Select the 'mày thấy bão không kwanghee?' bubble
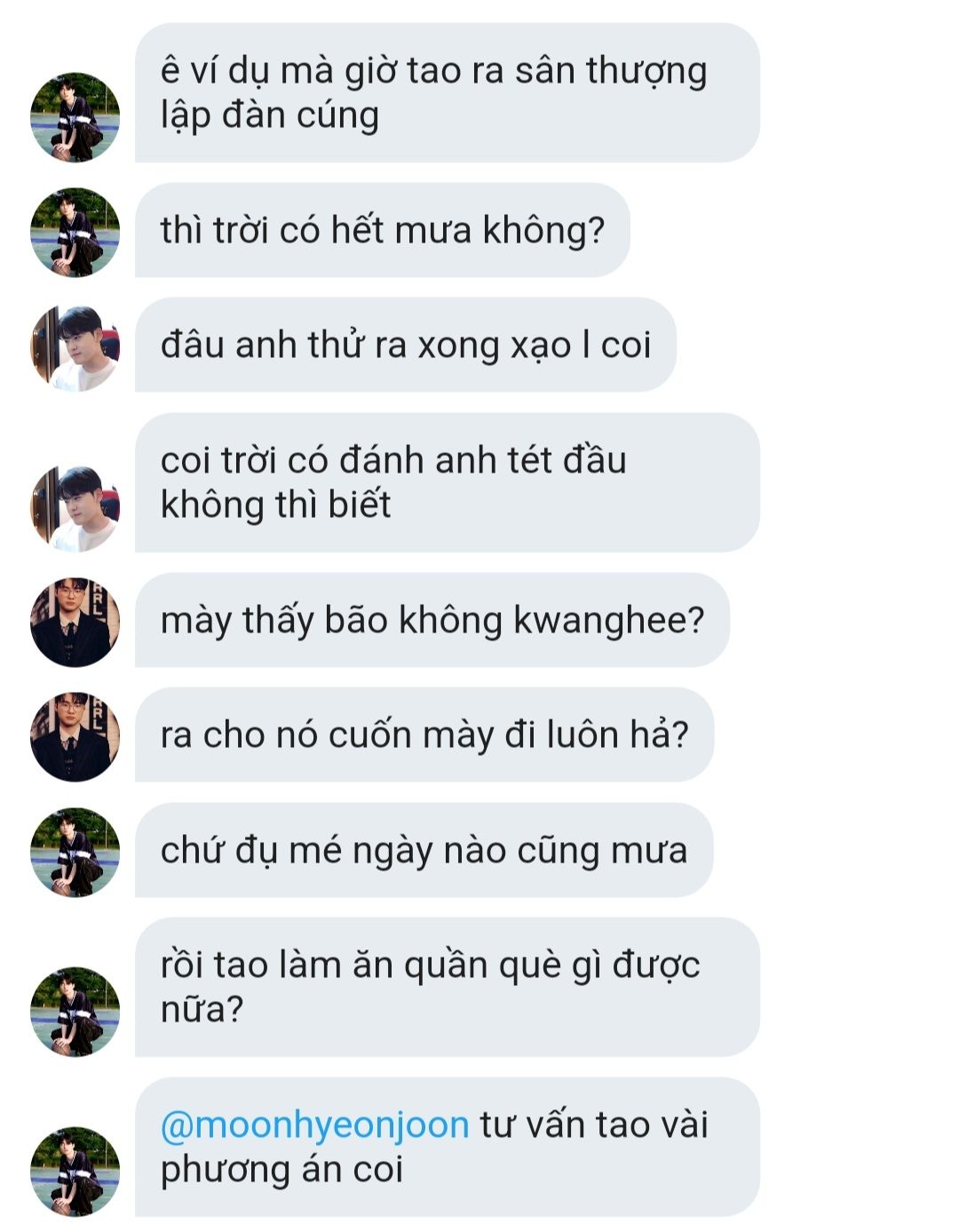This screenshot has height=1232, width=959. pos(432,620)
